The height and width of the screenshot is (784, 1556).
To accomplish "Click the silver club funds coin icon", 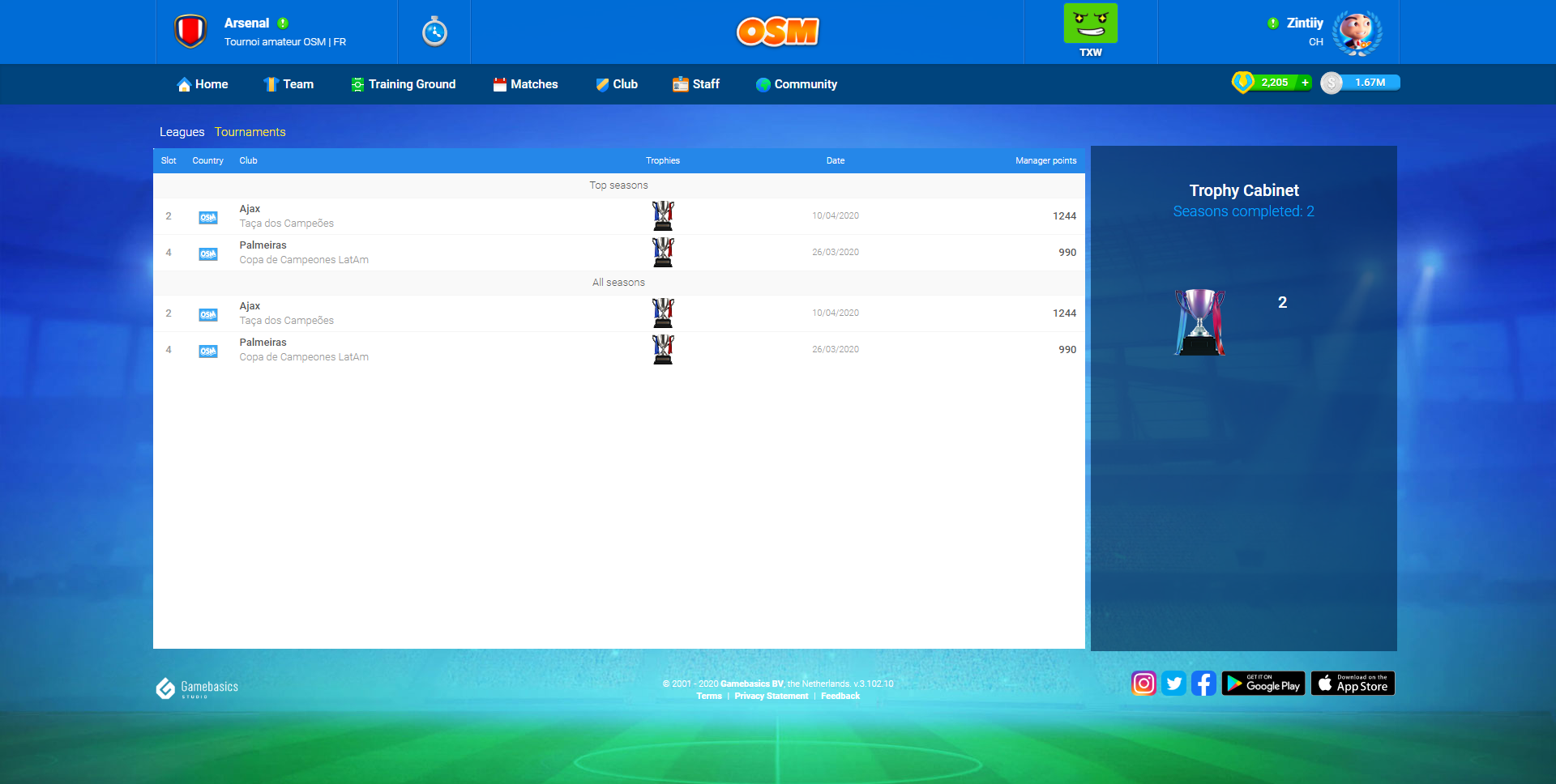I will (1332, 83).
